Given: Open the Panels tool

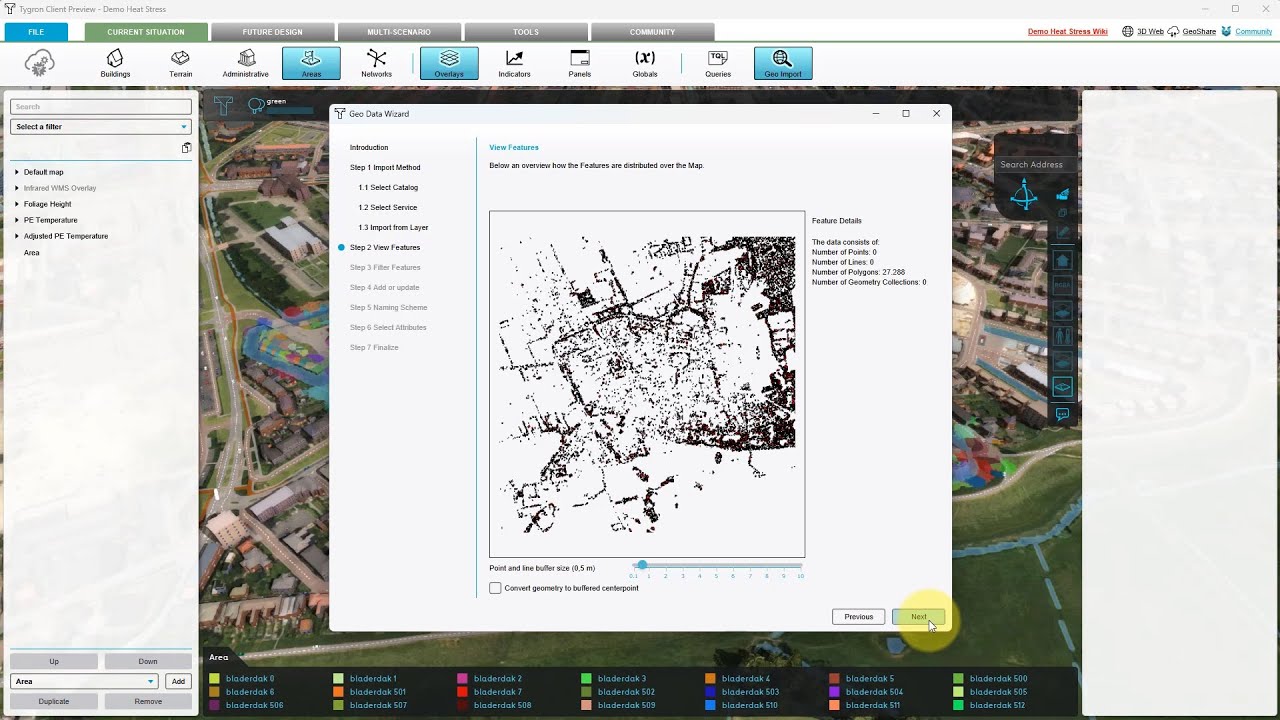Looking at the screenshot, I should pos(580,63).
